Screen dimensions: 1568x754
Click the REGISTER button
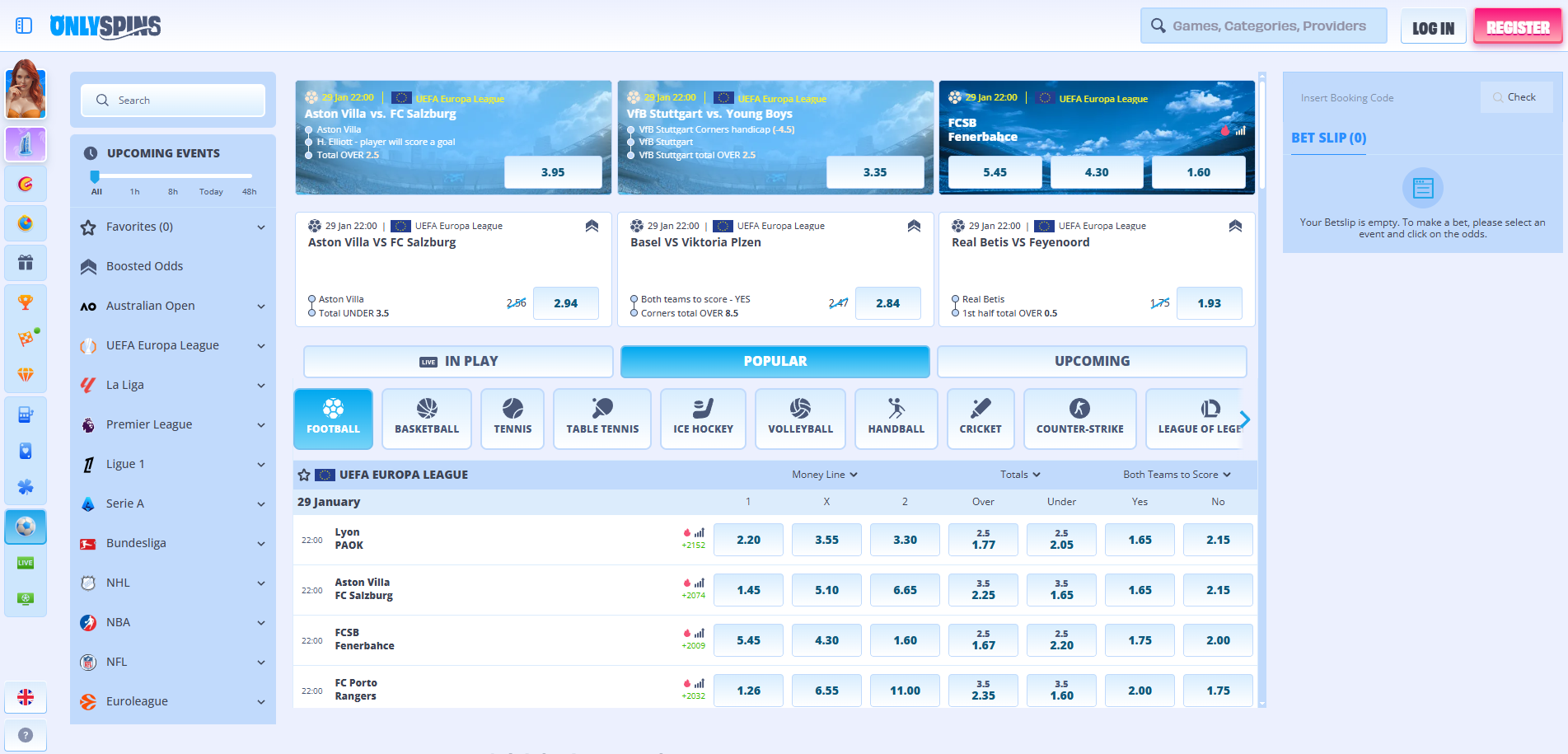(1518, 26)
